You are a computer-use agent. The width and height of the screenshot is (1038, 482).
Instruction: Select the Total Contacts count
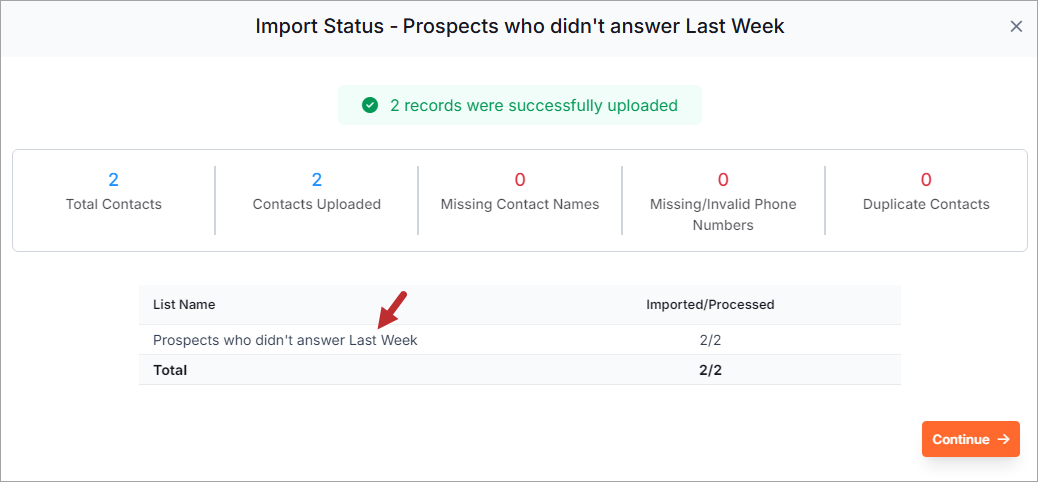(x=113, y=179)
